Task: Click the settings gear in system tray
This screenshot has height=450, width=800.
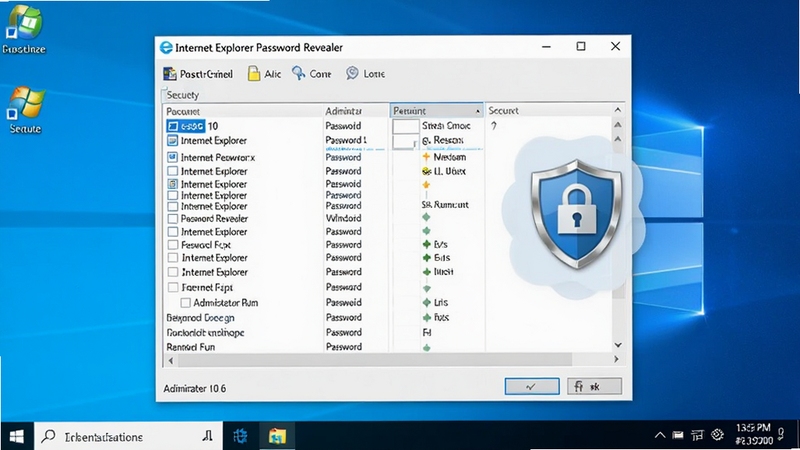Action: [x=717, y=435]
